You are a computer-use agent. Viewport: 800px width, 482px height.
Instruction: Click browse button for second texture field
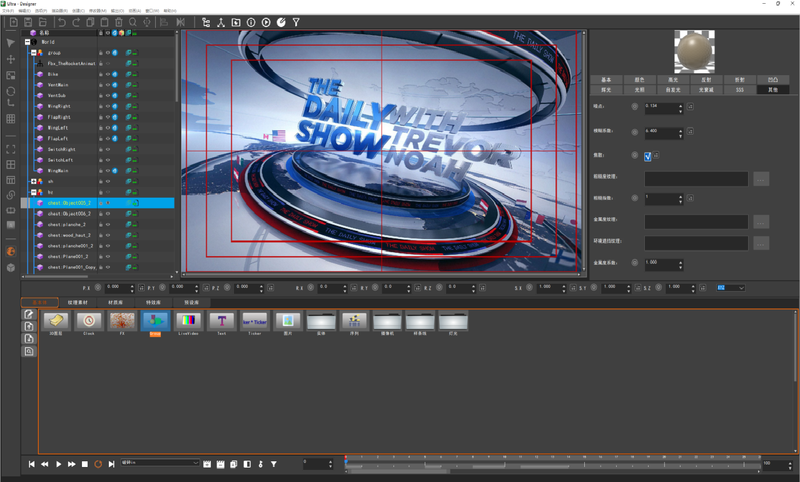pos(761,222)
